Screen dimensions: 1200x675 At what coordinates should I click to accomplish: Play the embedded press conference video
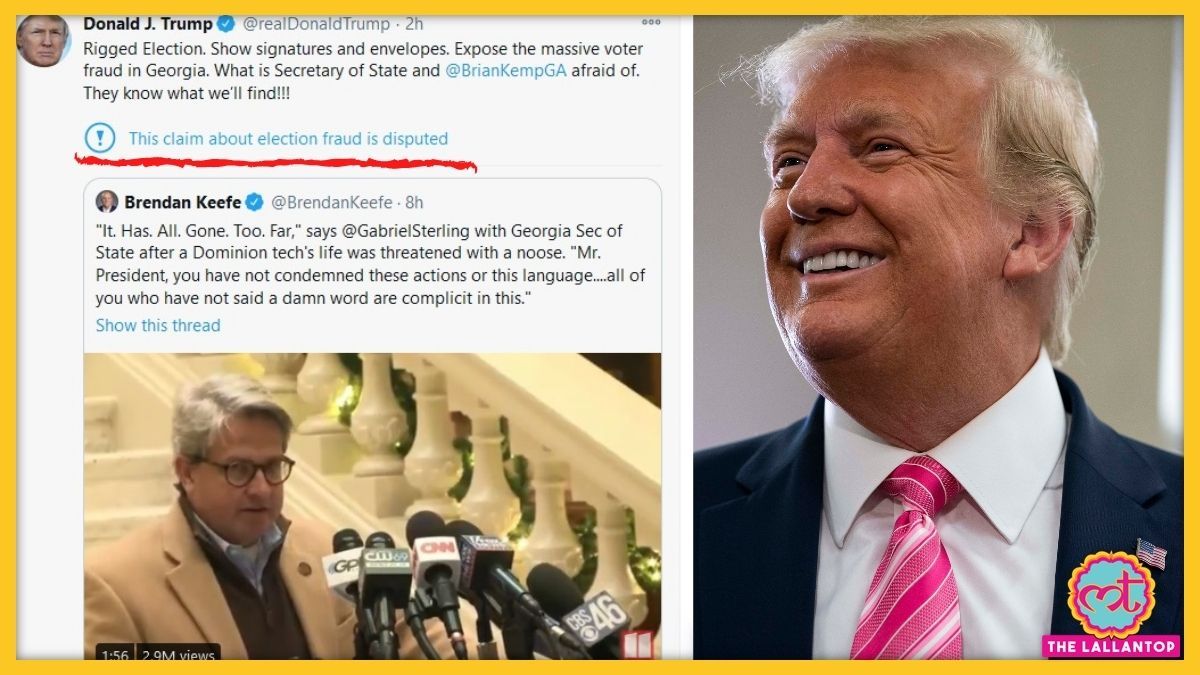[372, 505]
